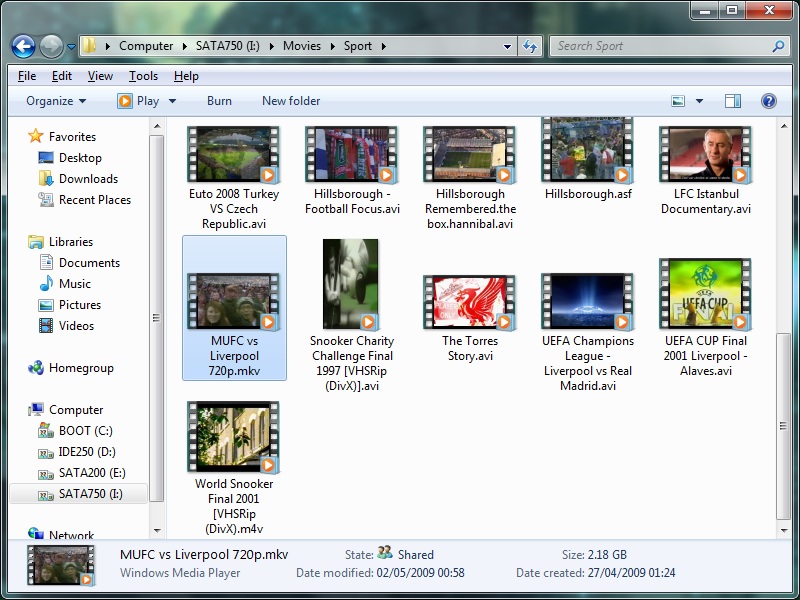The image size is (800, 600).
Task: Expand the address bar history dropdown
Action: tap(507, 46)
